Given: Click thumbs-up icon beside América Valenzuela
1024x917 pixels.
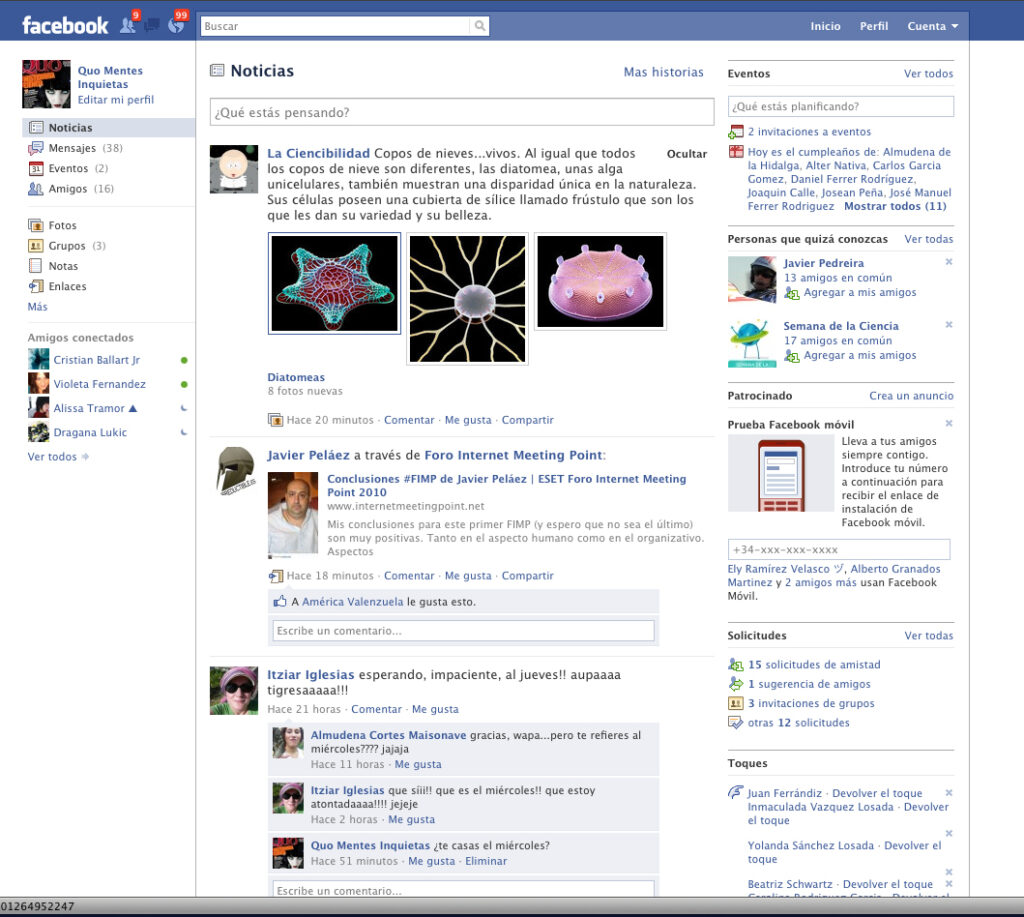Looking at the screenshot, I should (280, 601).
